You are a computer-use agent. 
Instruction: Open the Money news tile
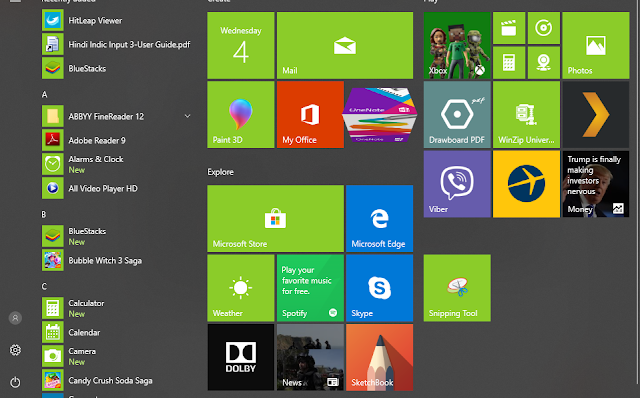coord(596,184)
